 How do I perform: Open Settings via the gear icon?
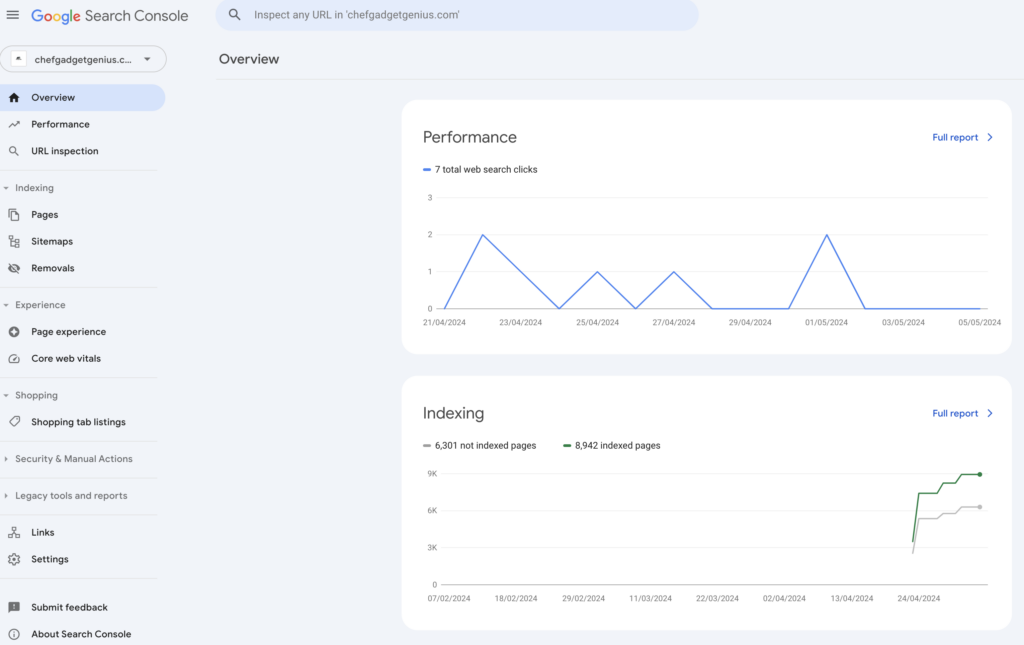pos(14,559)
